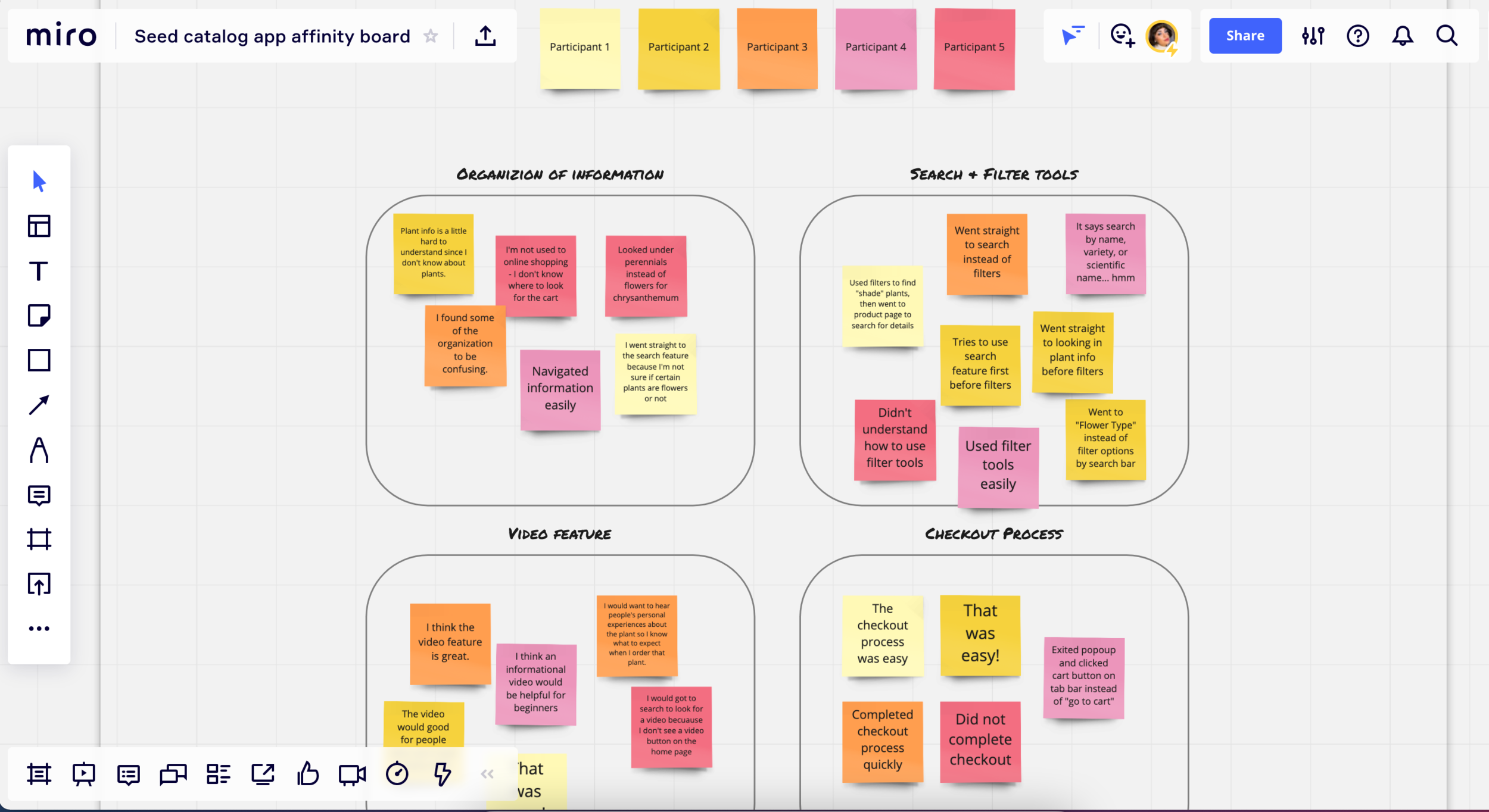Expand more tools via three dots
The image size is (1489, 812).
[x=39, y=629]
